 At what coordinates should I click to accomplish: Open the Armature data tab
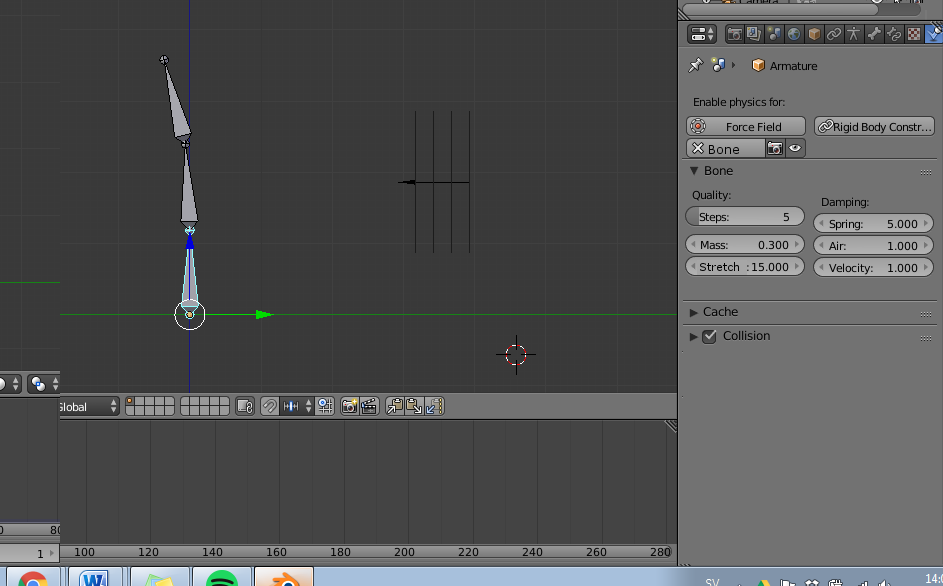click(853, 34)
